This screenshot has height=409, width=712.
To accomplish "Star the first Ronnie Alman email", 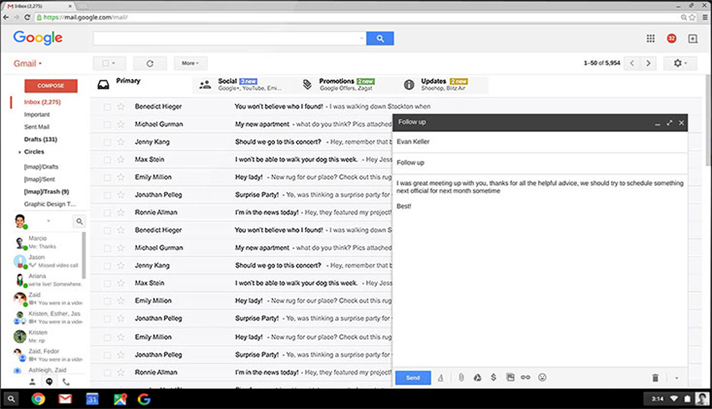I will point(121,212).
